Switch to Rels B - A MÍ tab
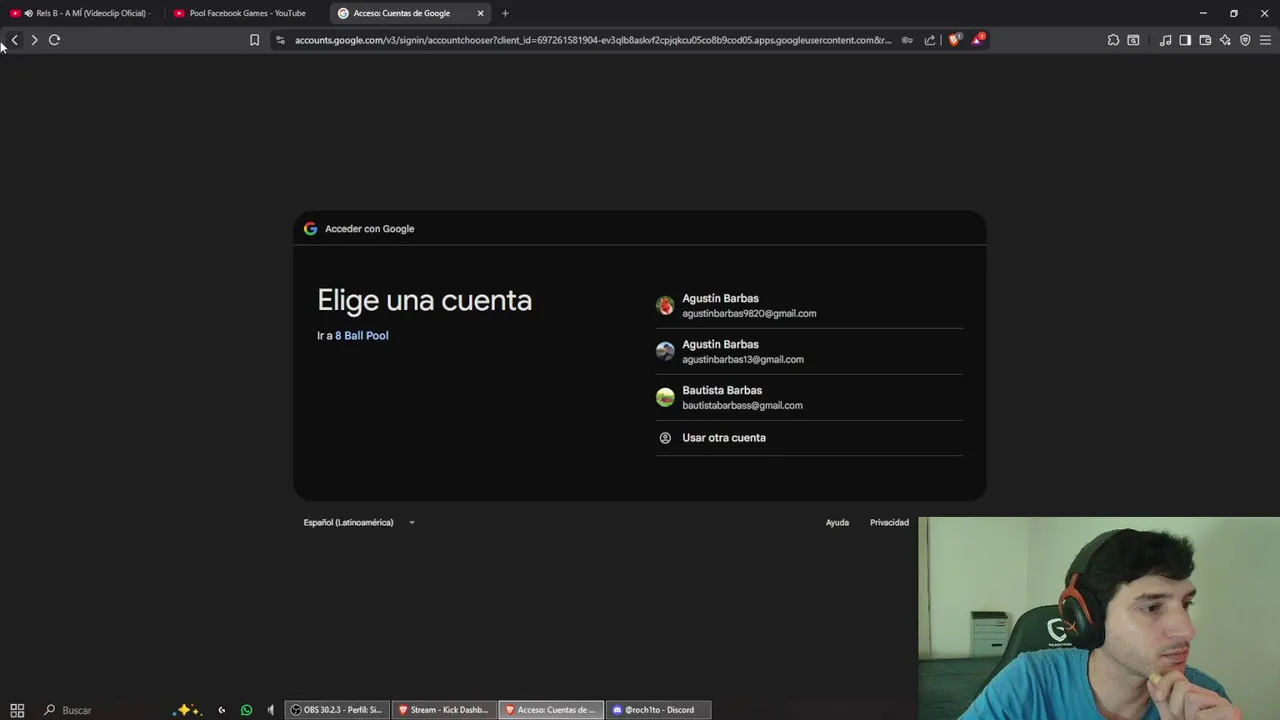This screenshot has height=720, width=1280. tap(81, 13)
